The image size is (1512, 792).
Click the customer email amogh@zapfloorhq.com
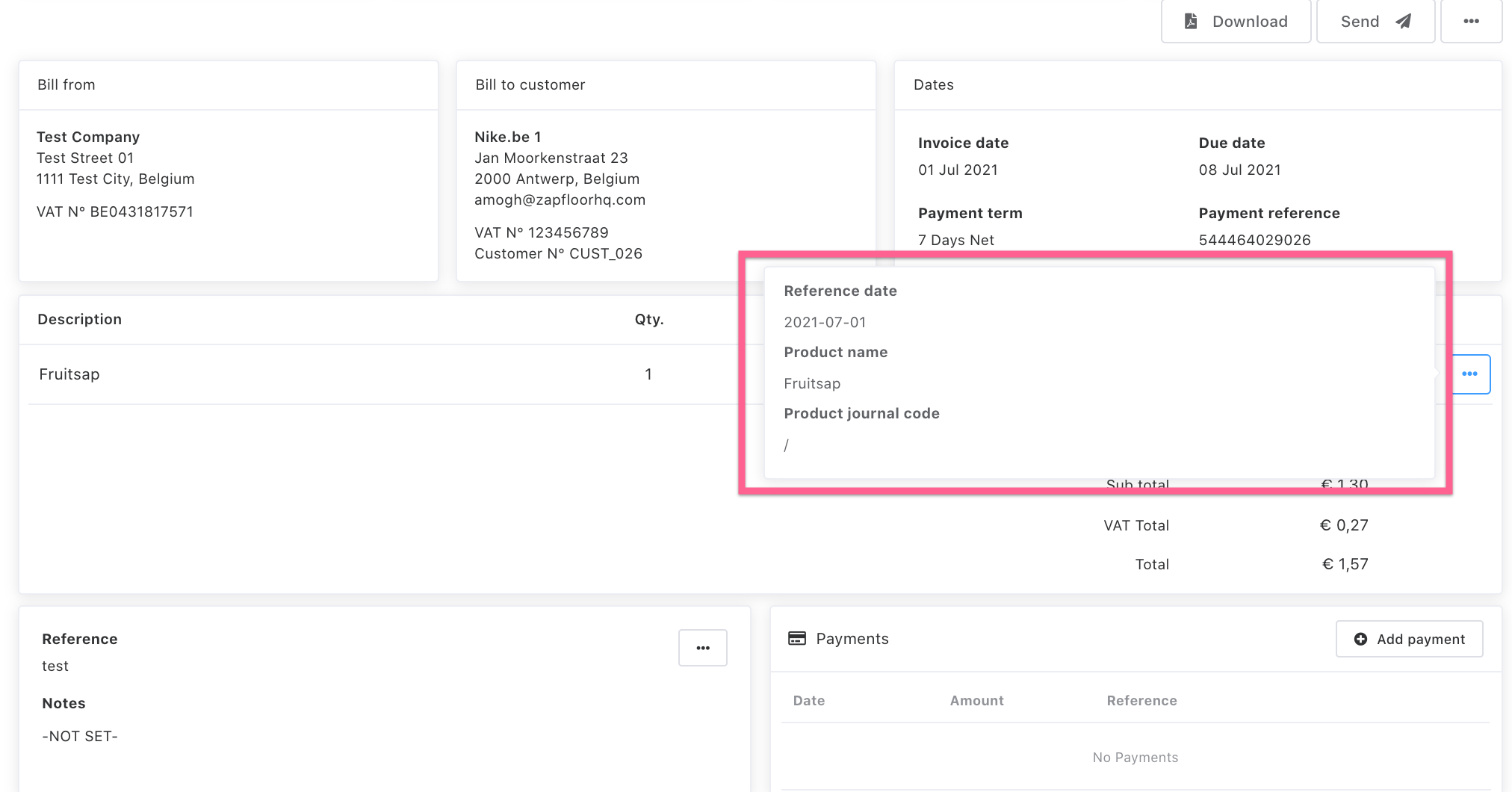[560, 199]
